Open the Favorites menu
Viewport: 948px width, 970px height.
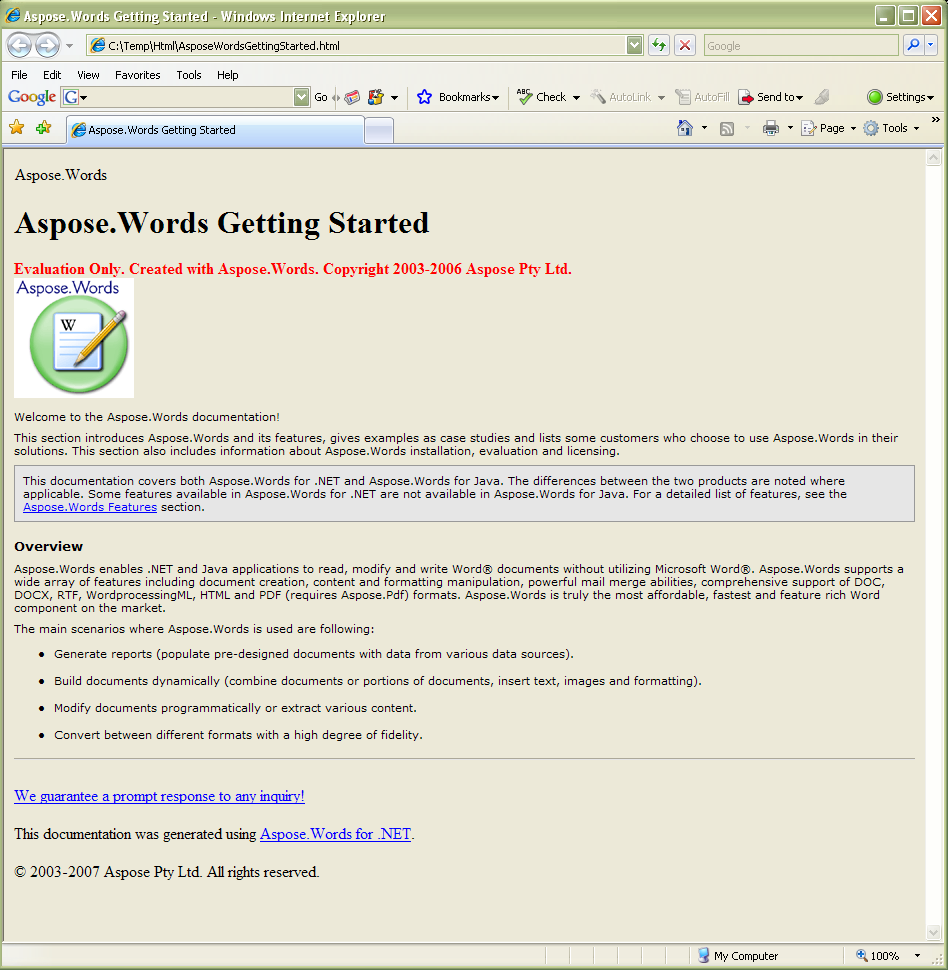(137, 75)
